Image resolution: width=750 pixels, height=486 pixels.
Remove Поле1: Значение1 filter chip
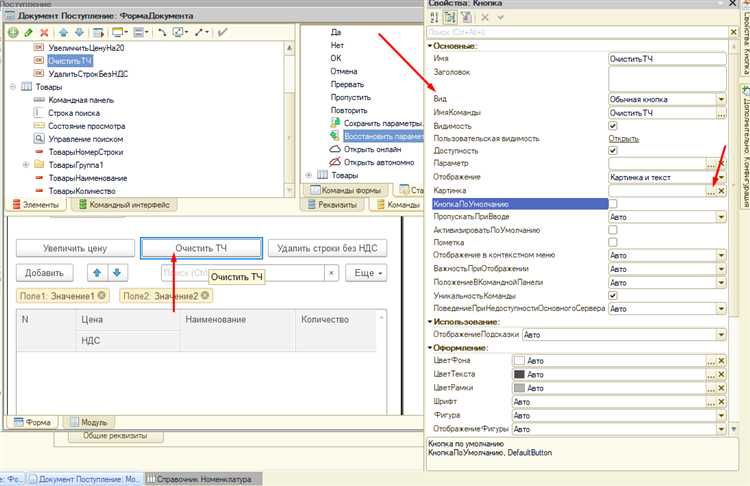click(x=101, y=296)
